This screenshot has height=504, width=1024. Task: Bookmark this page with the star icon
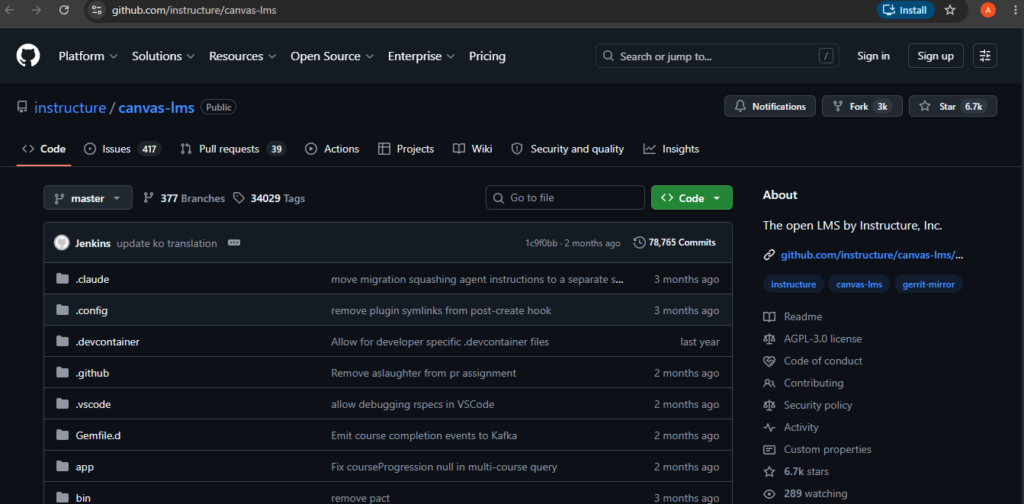pyautogui.click(x=950, y=10)
